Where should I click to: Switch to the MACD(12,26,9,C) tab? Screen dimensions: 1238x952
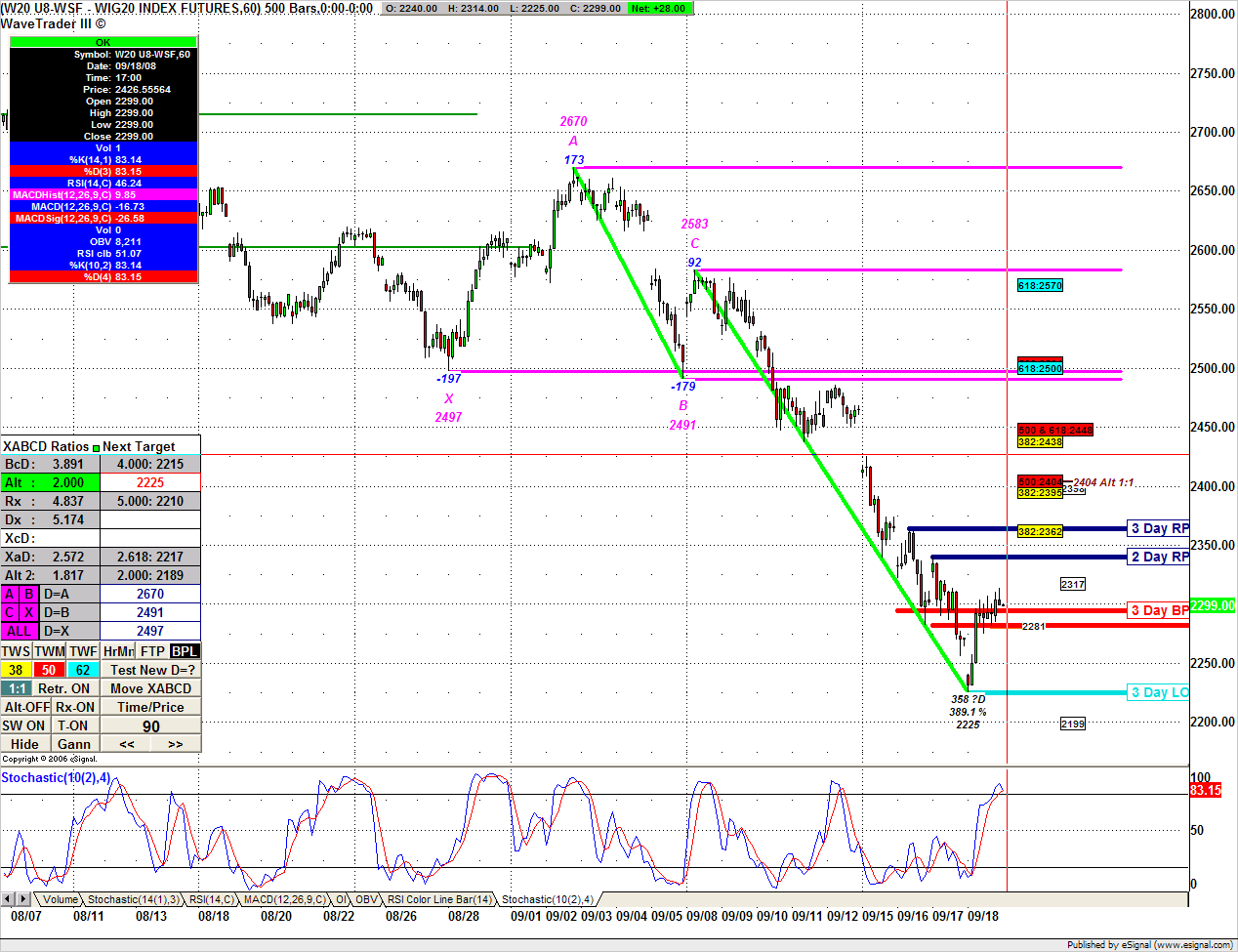click(x=284, y=899)
